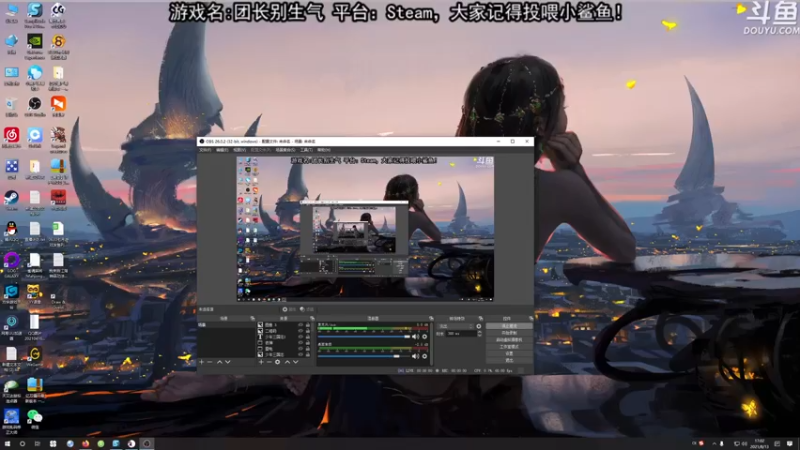Move selected source down in Sources list
Screen dimensions: 800x450
295,362
